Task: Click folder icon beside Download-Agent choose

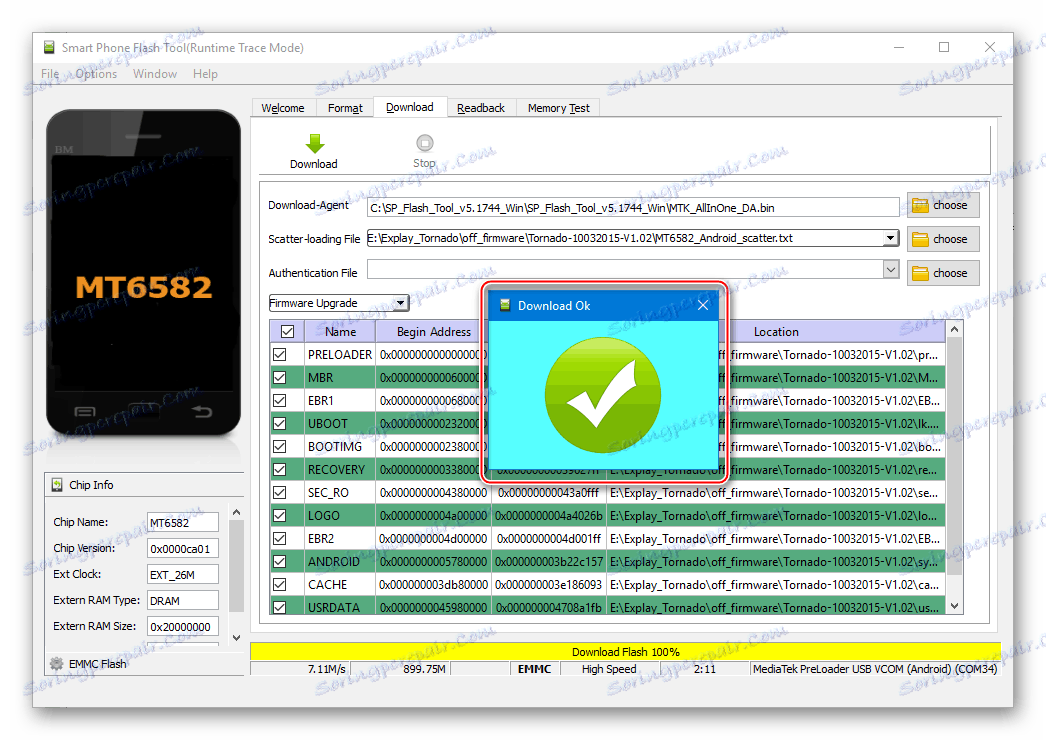Action: pos(920,206)
